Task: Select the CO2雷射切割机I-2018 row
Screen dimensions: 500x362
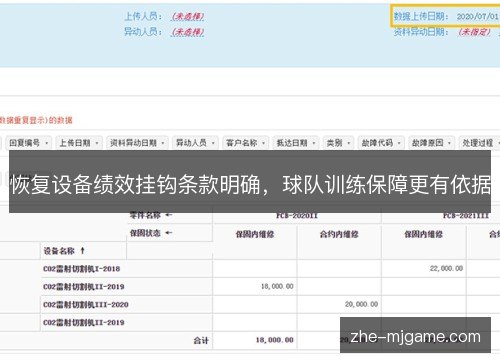Action: tap(81, 269)
